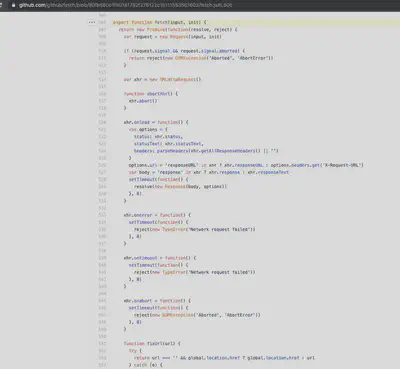This screenshot has height=369, width=400.
Task: Click 'X-Request-URL' string in options.url line
Action: (343, 165)
